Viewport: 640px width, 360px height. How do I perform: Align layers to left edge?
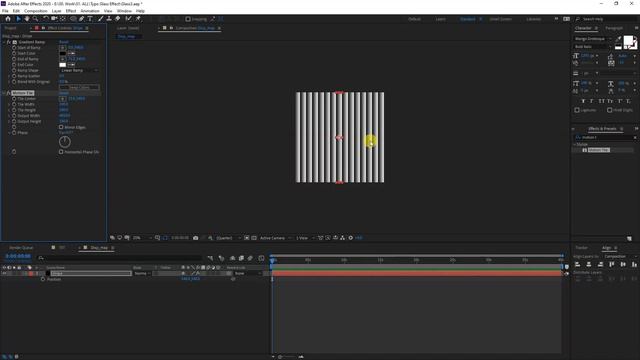click(x=578, y=264)
